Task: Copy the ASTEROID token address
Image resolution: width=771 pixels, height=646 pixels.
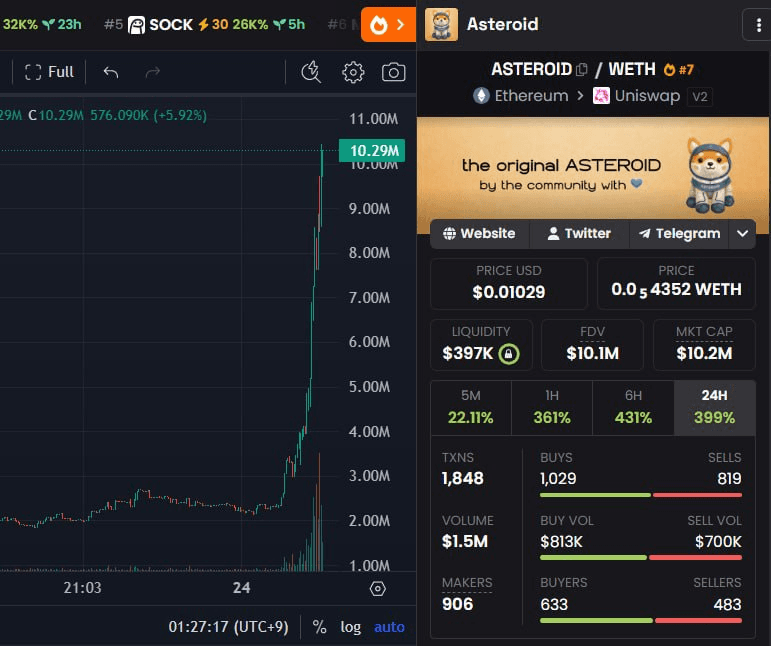Action: click(582, 70)
